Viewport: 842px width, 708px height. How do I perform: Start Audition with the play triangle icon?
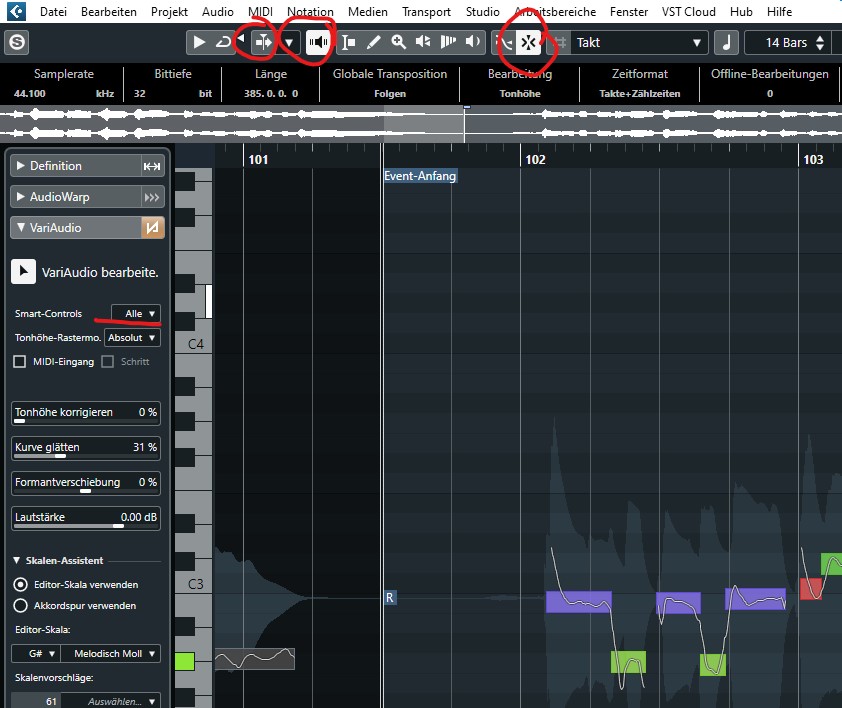[199, 42]
